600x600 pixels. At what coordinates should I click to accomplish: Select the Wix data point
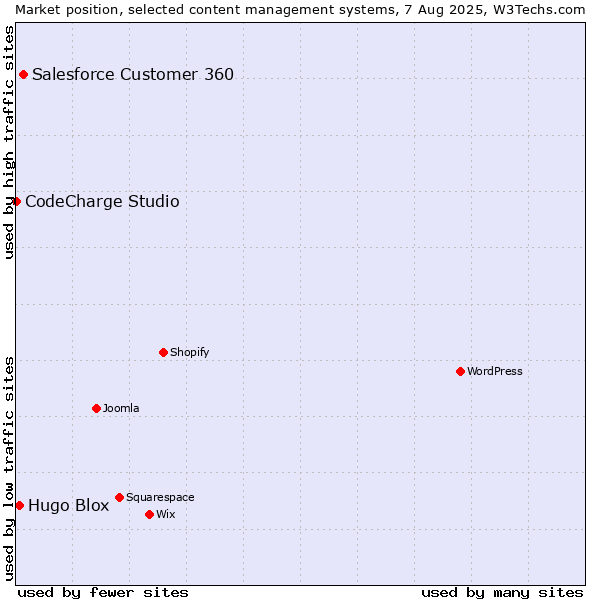point(150,515)
